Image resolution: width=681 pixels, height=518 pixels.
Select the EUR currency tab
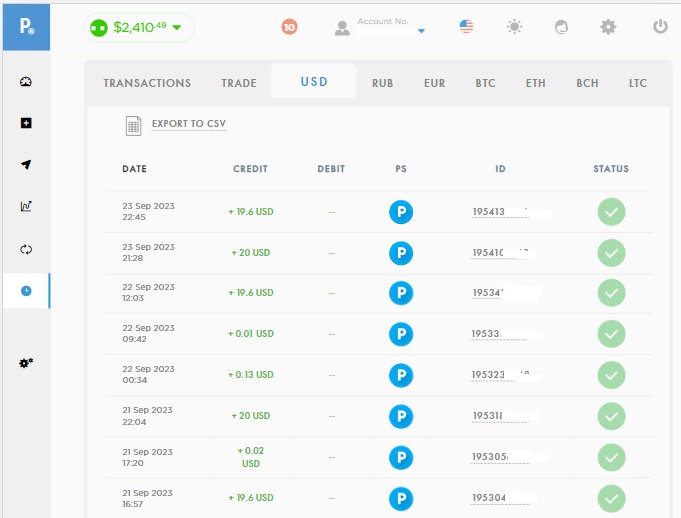coord(434,83)
